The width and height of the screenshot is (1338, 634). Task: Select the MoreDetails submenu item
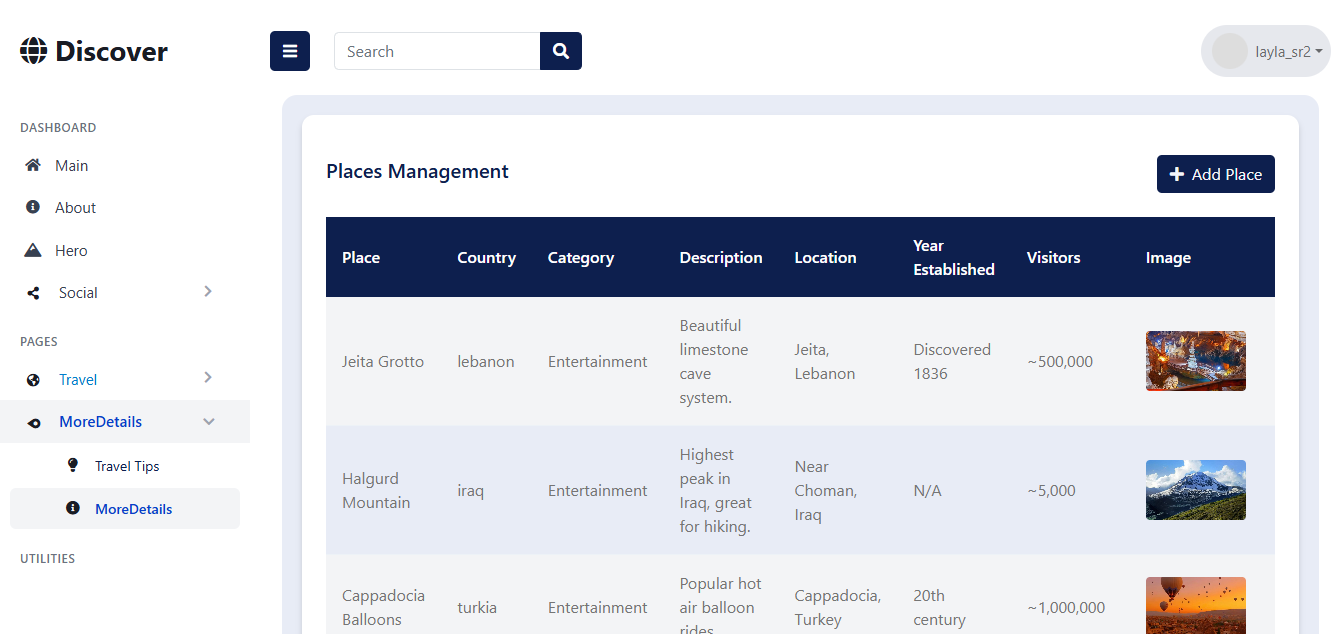(x=133, y=509)
